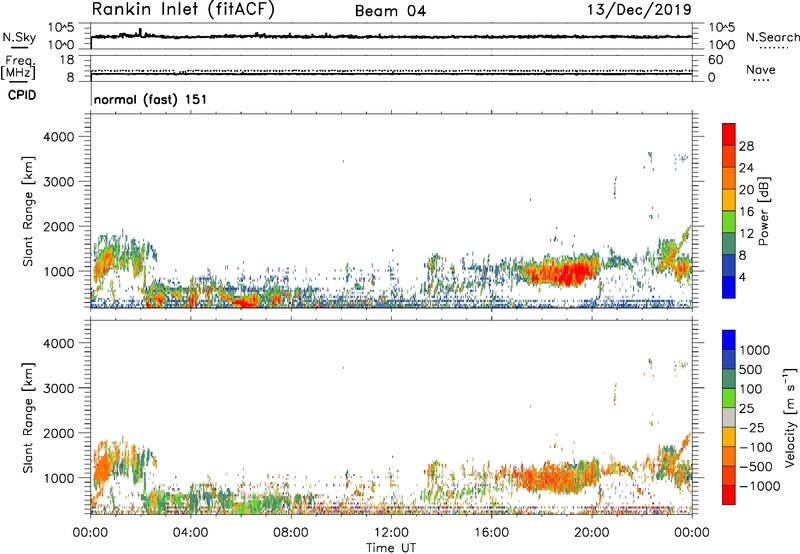The image size is (800, 554).
Task: Click the "-100" label on the velocity colorbar
Action: coord(756,447)
